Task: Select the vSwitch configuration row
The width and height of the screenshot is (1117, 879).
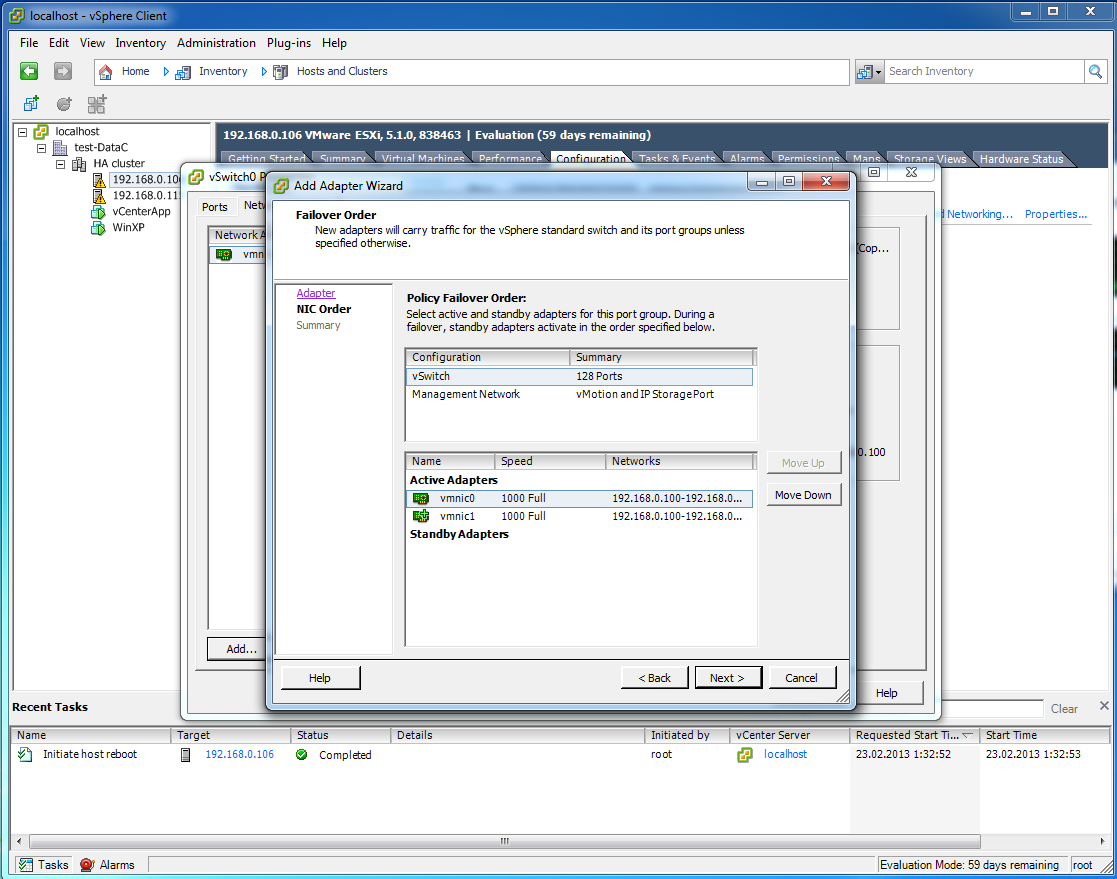Action: pyautogui.click(x=579, y=377)
